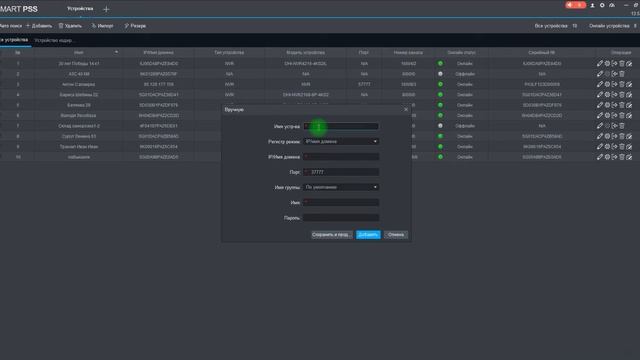Click the Онлайн устройства counter at top right
Image resolution: width=640 pixels, height=360 pixels.
(612, 26)
